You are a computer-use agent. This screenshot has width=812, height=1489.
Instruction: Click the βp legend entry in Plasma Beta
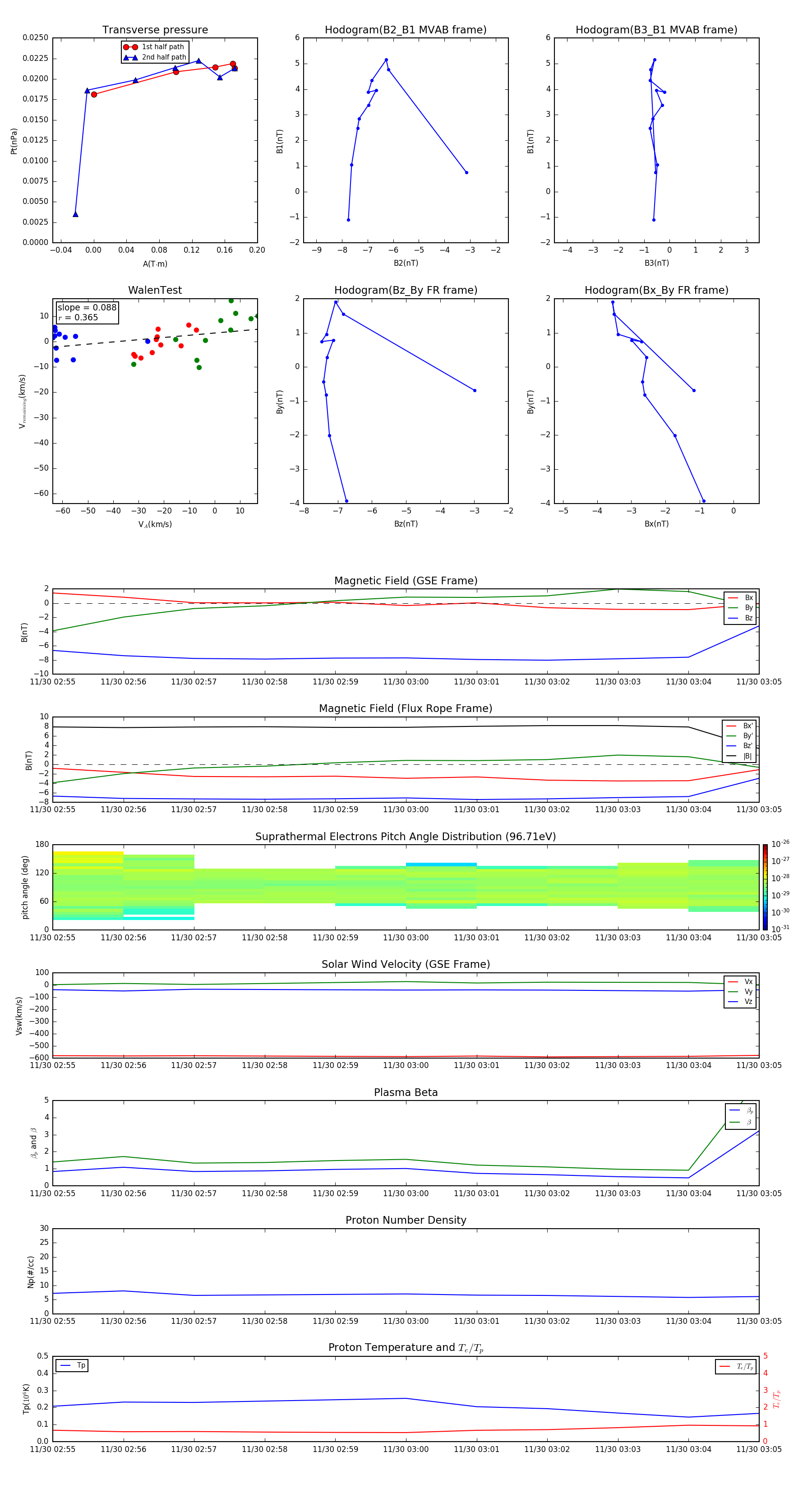pyautogui.click(x=742, y=1110)
